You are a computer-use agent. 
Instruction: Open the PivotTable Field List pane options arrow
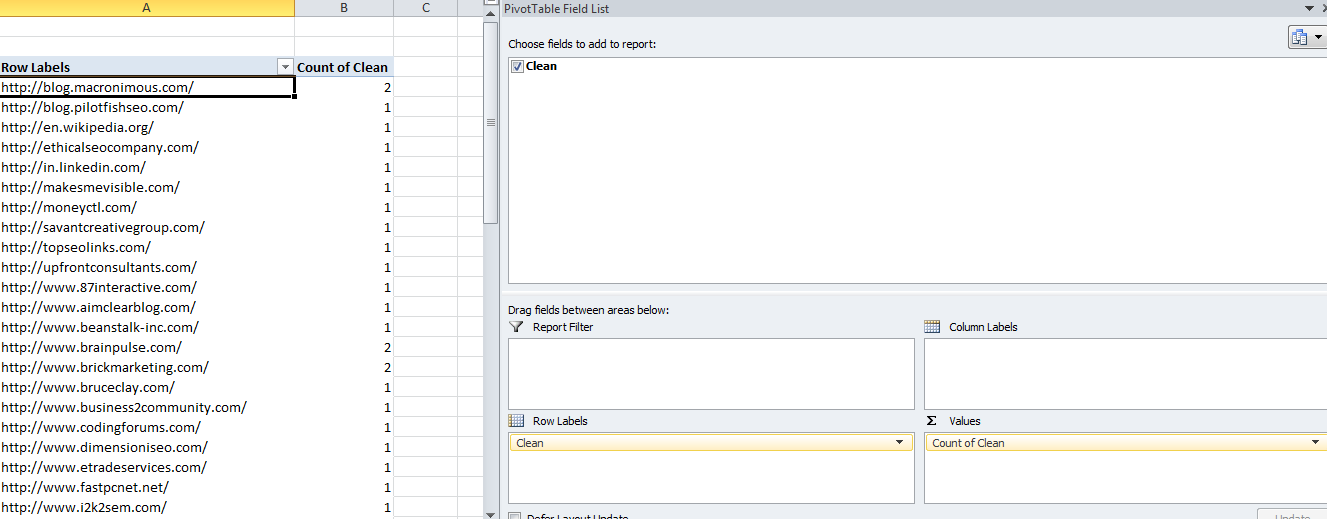[1309, 8]
